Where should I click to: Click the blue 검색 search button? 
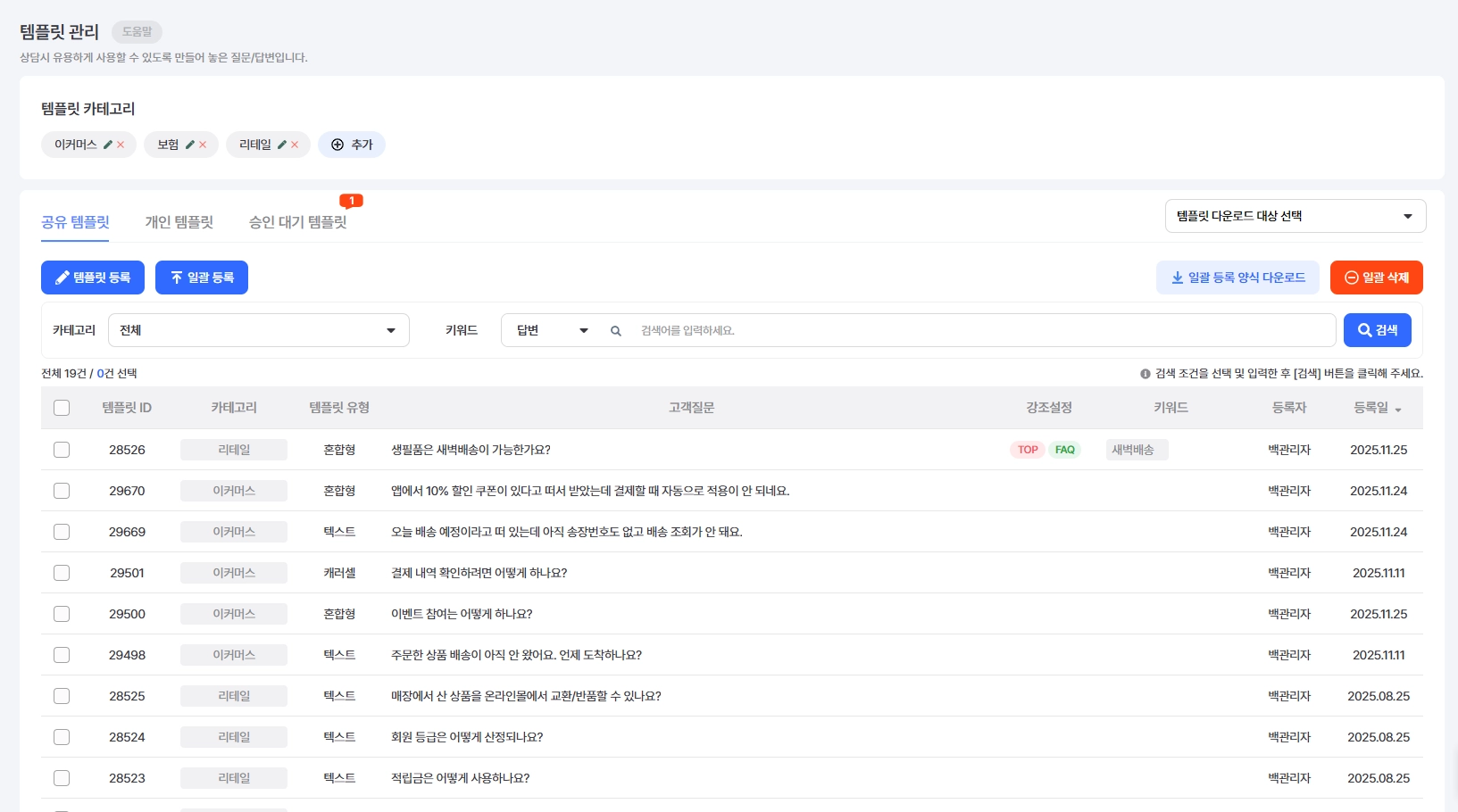pos(1378,330)
